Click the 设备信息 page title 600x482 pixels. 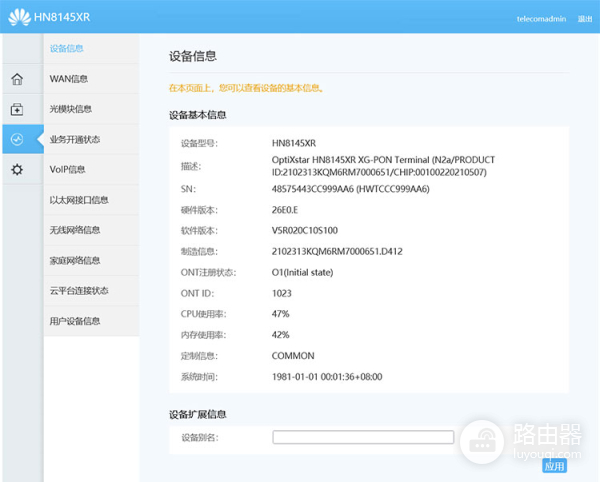click(x=193, y=56)
